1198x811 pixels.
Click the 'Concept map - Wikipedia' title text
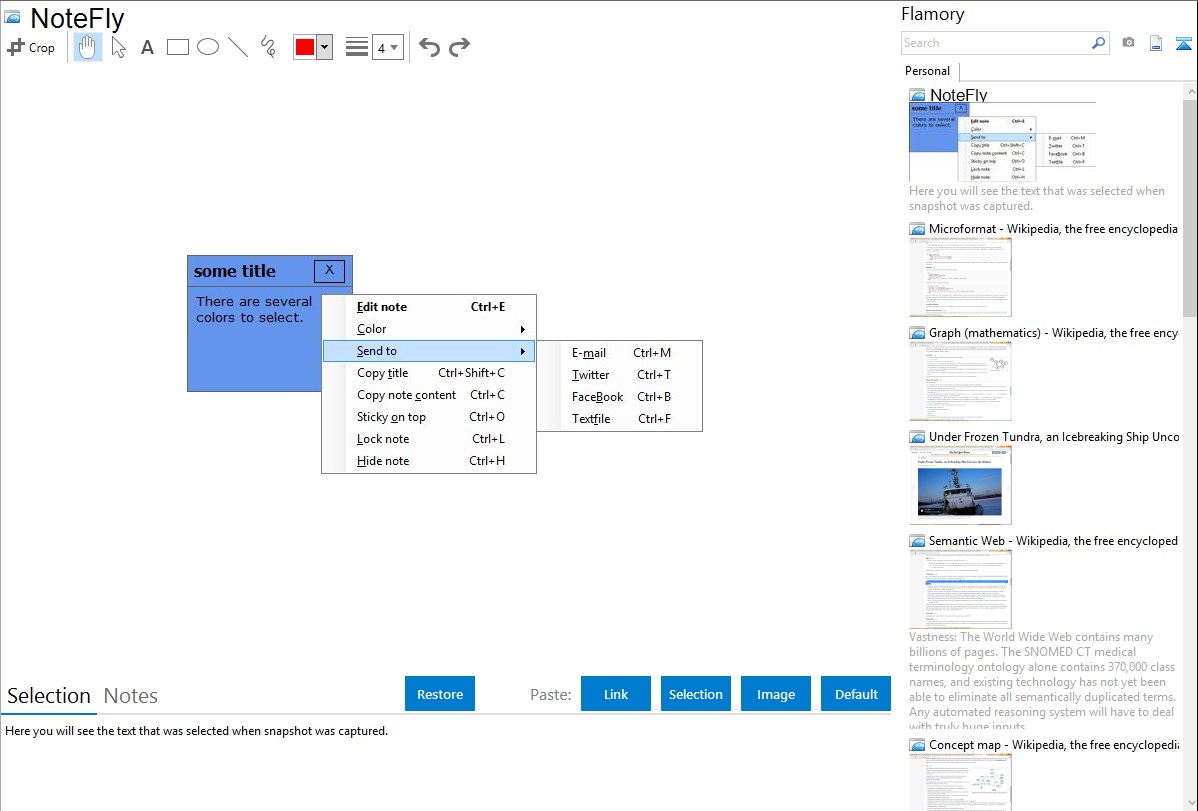(x=1054, y=745)
